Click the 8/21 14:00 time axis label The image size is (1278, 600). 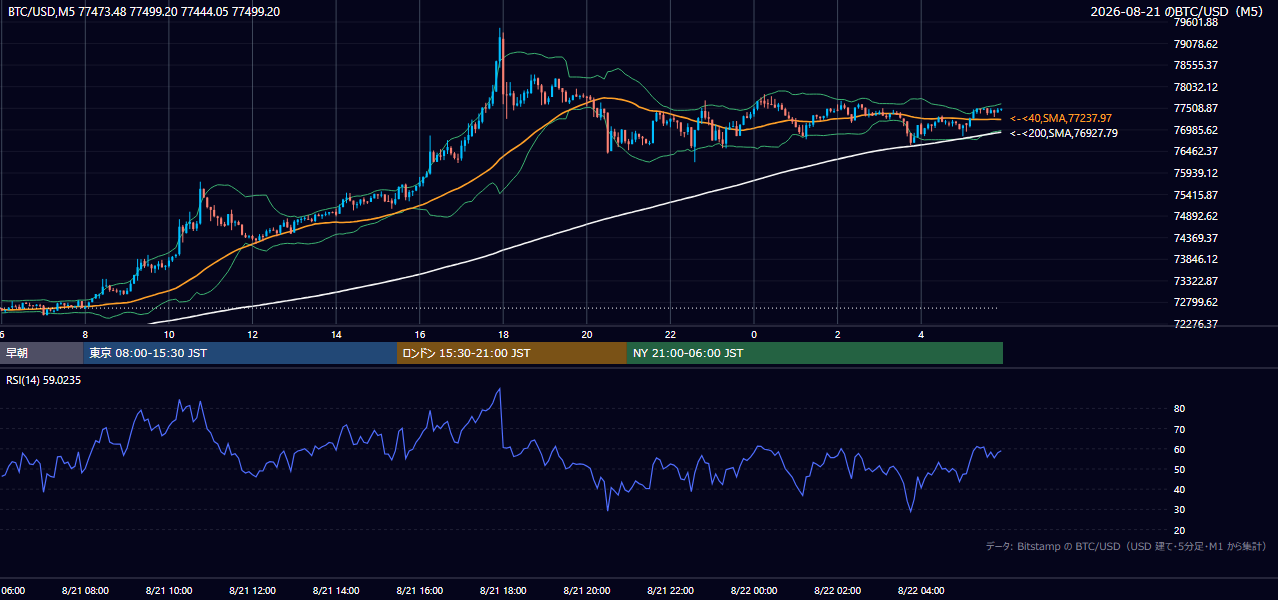(336, 591)
